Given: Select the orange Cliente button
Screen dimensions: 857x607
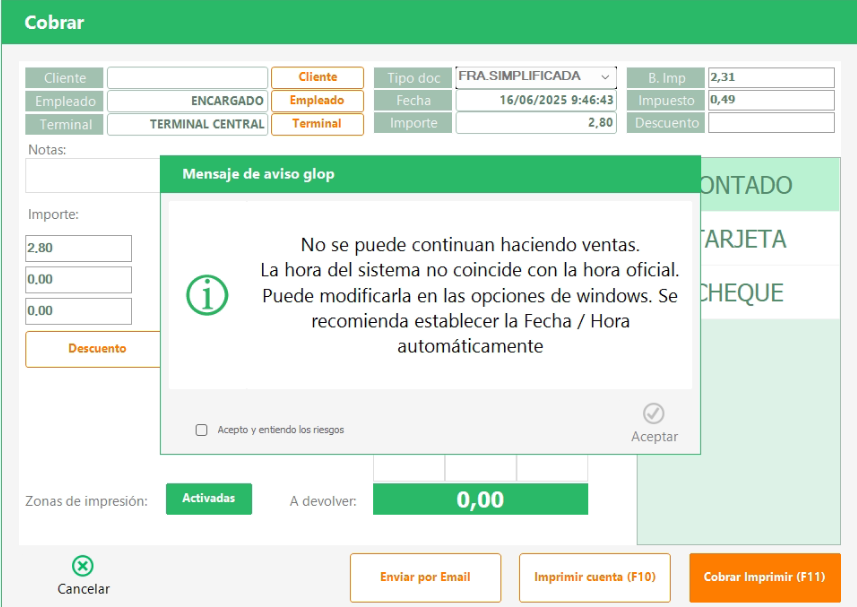Looking at the screenshot, I should click(317, 77).
